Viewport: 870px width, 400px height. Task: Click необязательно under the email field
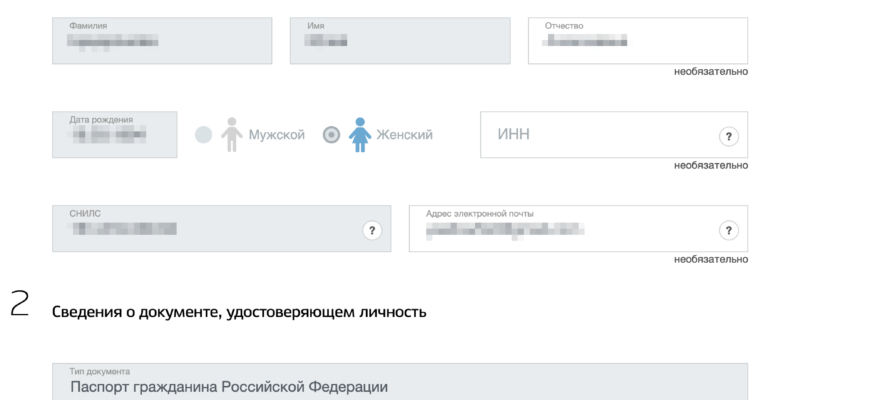click(711, 260)
